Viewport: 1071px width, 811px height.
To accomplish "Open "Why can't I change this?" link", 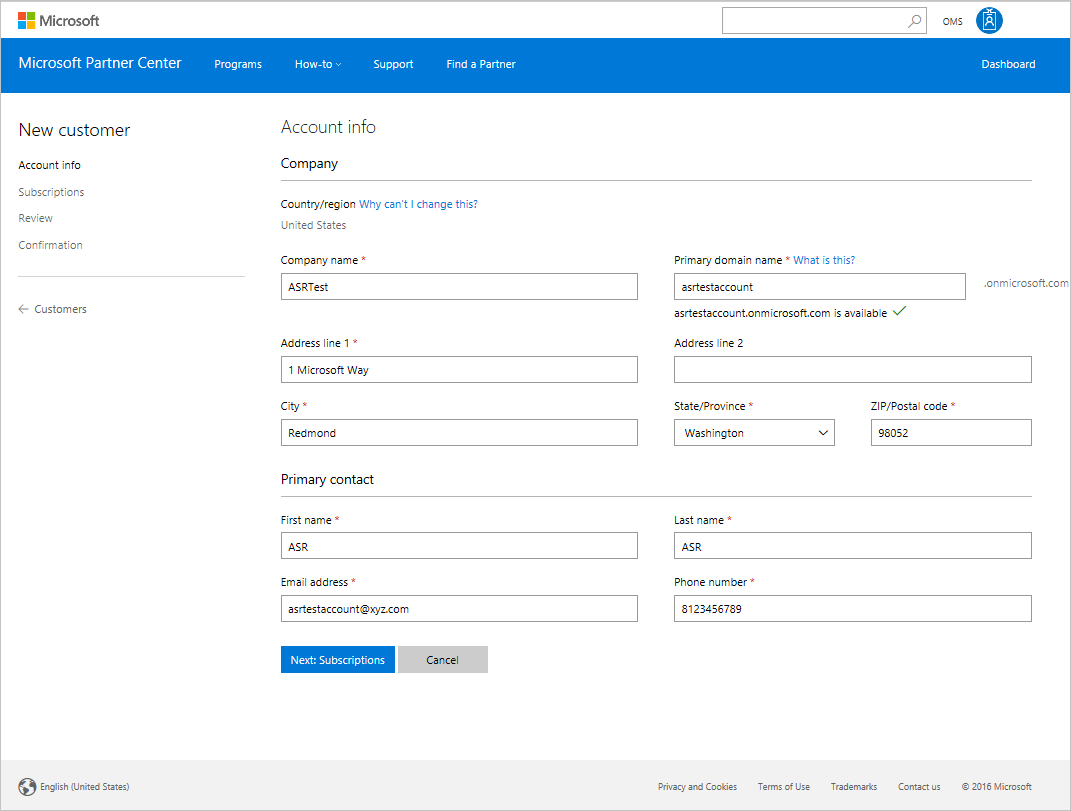I will click(x=418, y=204).
